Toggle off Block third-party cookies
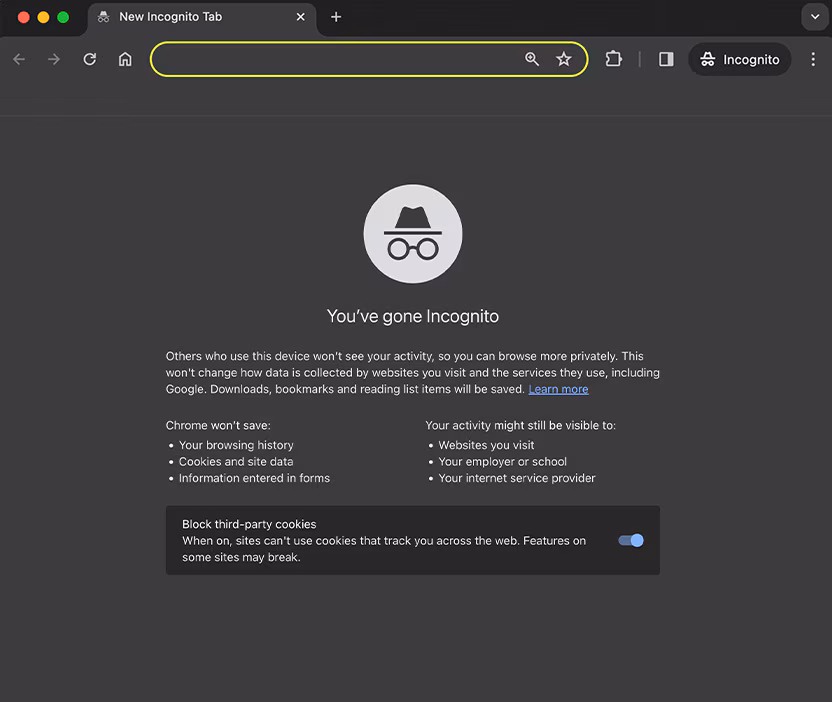The image size is (832, 702). click(630, 540)
